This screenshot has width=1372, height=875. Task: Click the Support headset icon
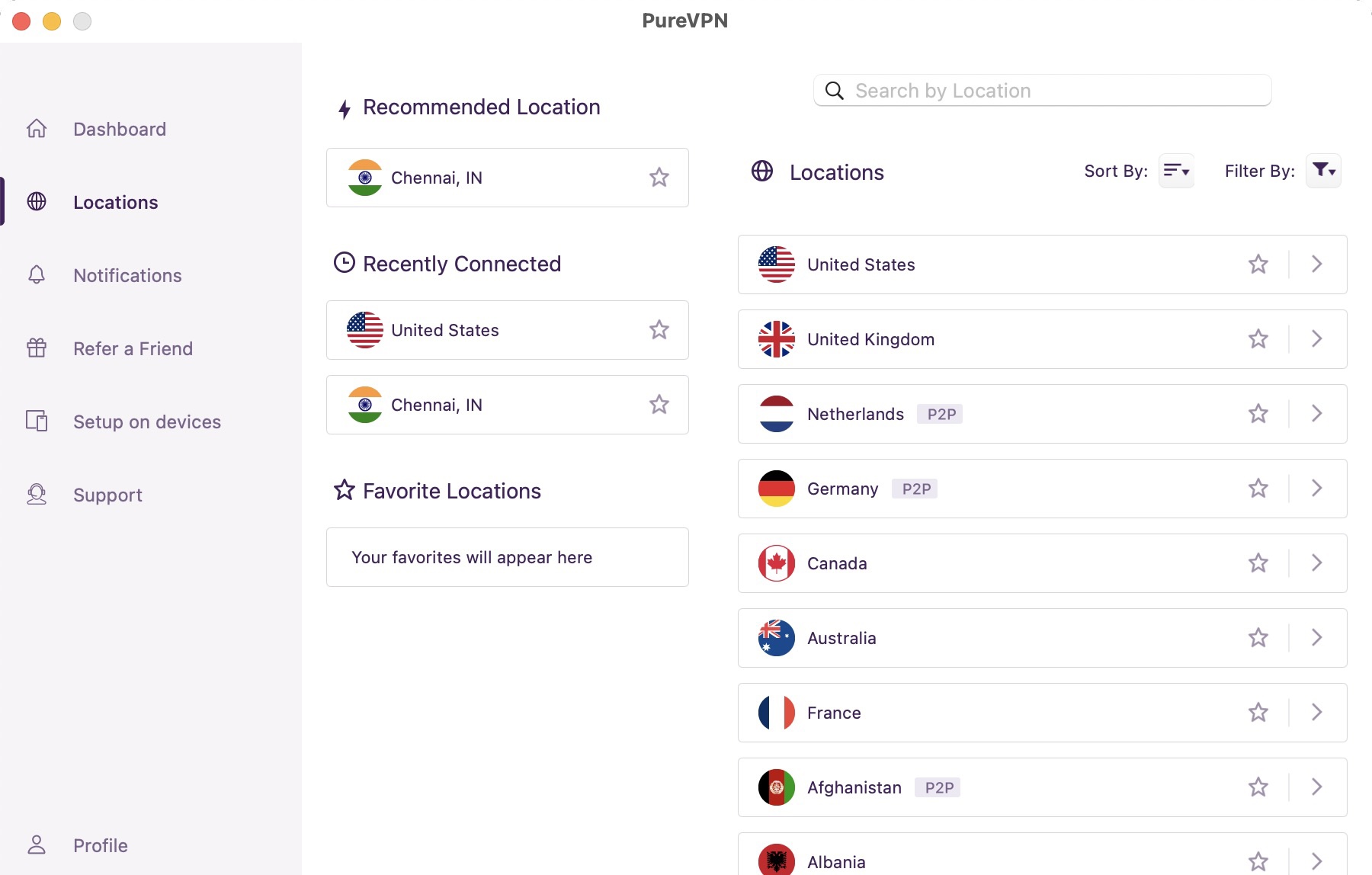coord(36,495)
